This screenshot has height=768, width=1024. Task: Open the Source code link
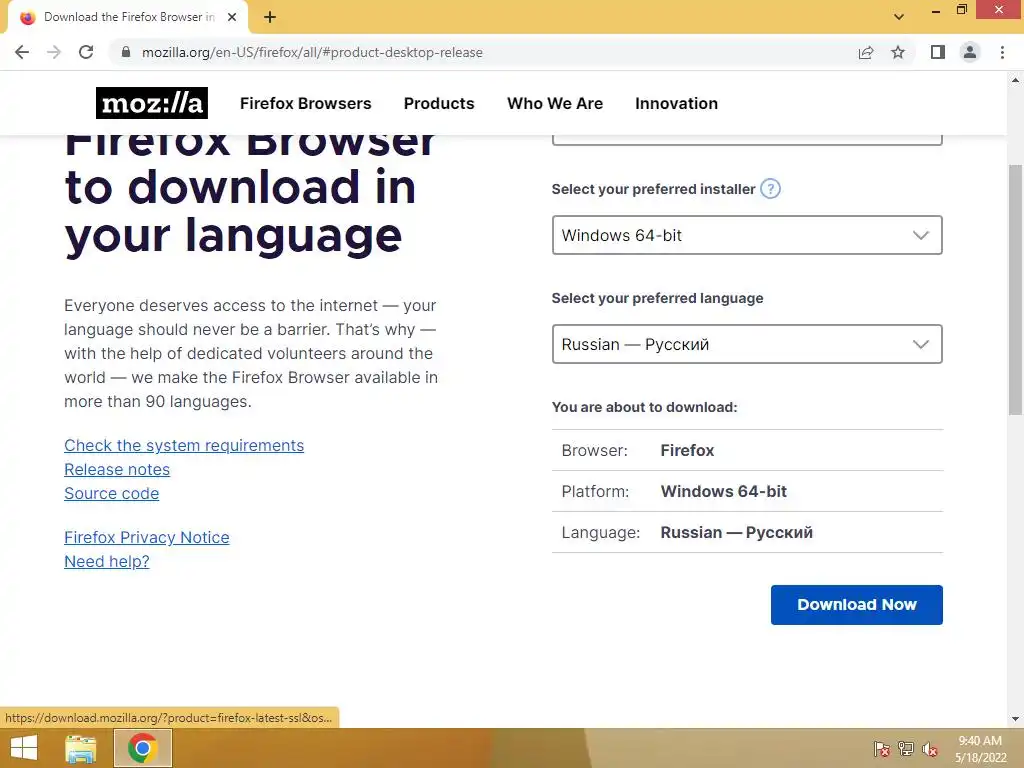[112, 494]
